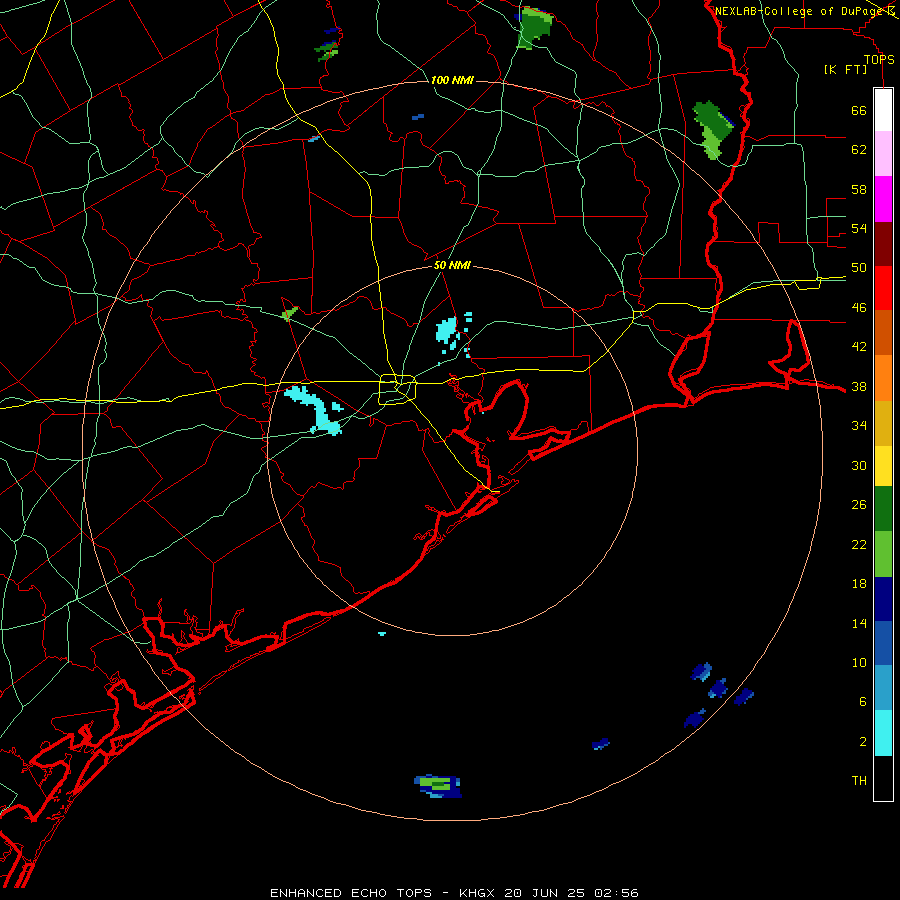
Task: Pick the bright red legend swatch
Action: point(883,288)
